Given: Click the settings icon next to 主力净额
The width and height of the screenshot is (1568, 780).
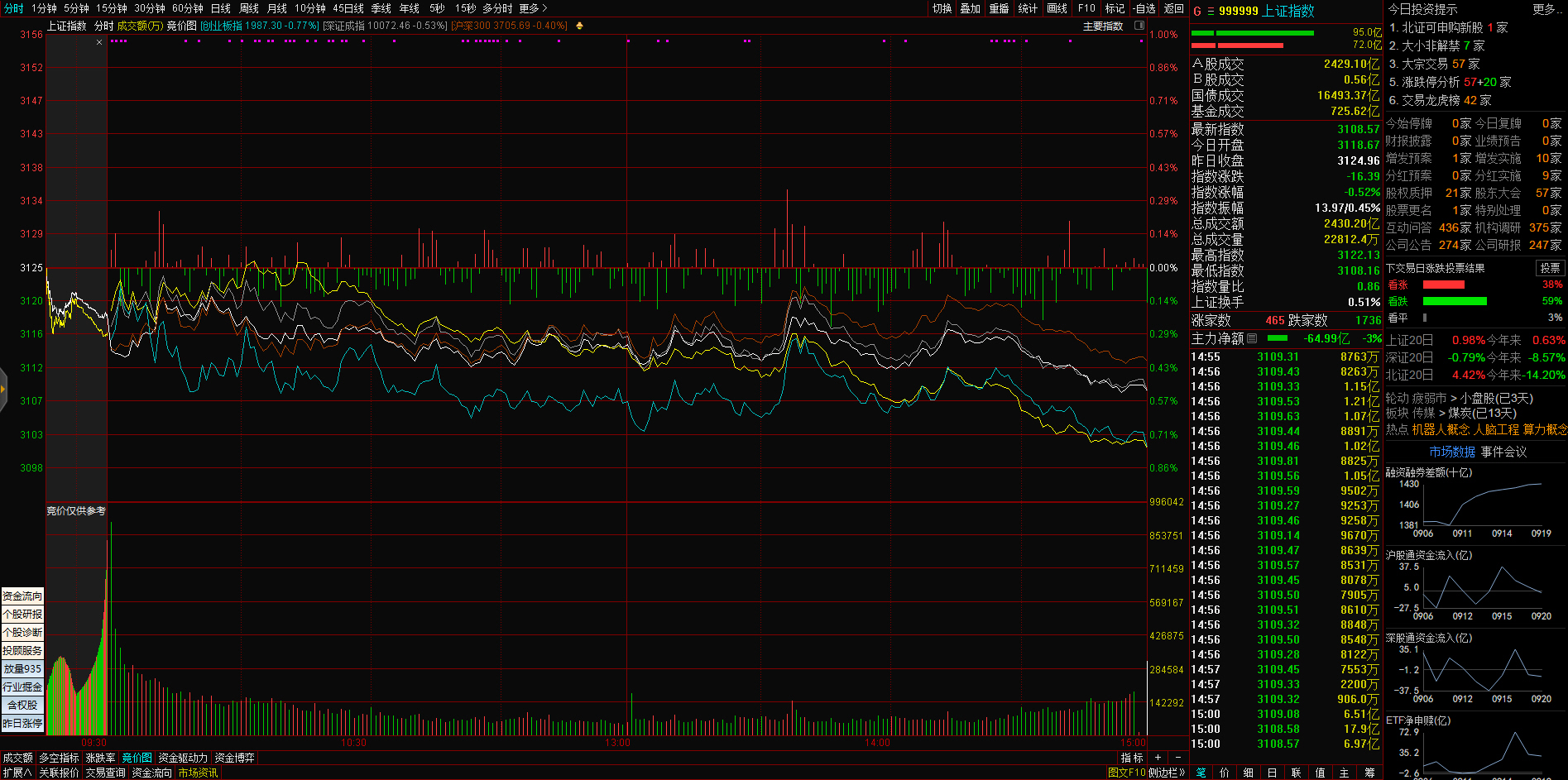Looking at the screenshot, I should pos(1252,338).
